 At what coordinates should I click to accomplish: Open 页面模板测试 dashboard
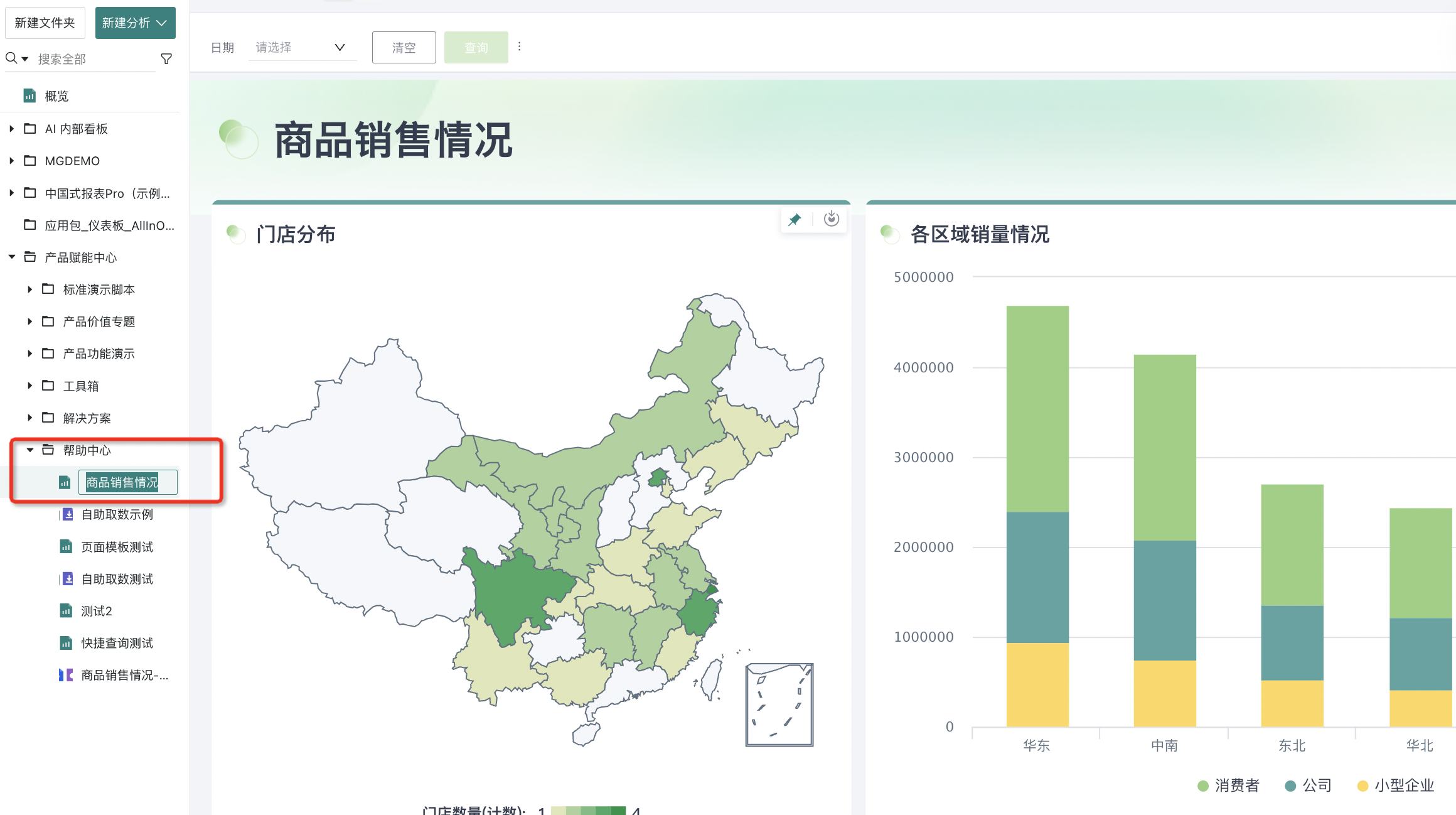click(x=117, y=547)
